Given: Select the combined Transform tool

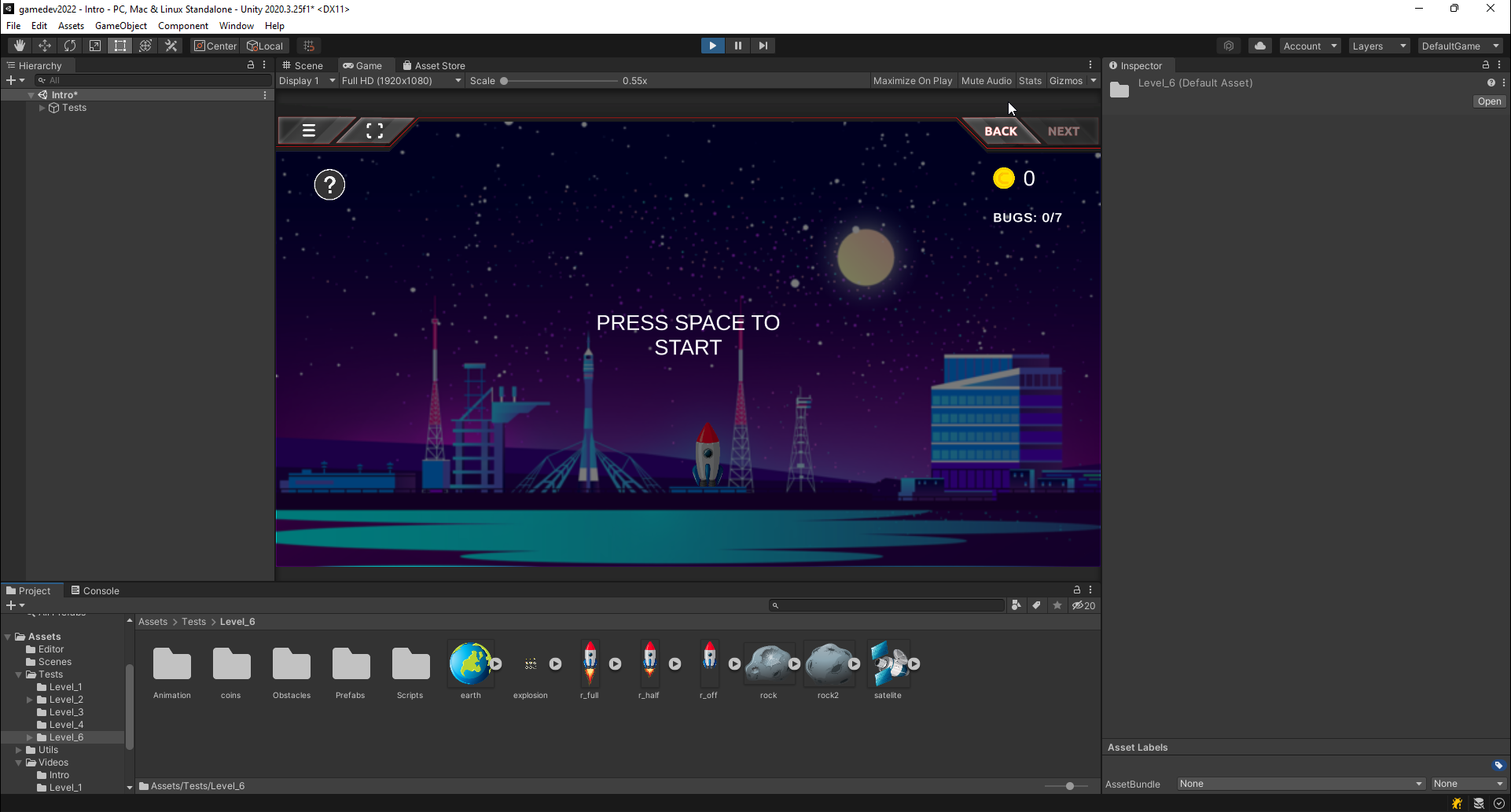Looking at the screenshot, I should tap(145, 46).
